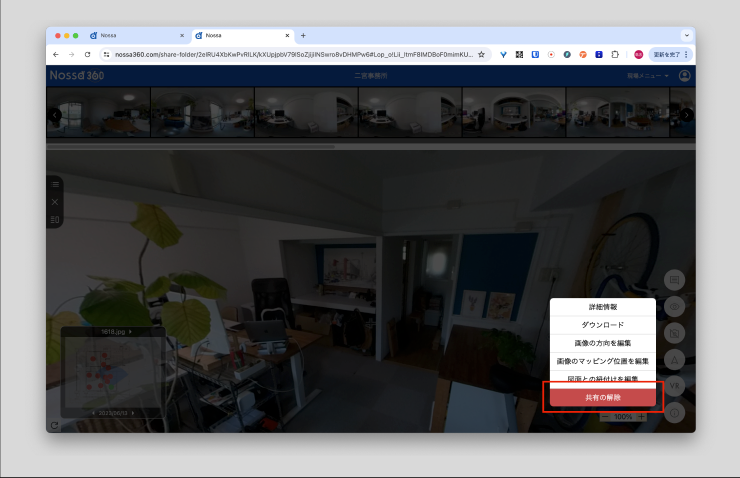Open the Chrome profile avatar
Viewport: 740px width, 478px height.
[x=639, y=55]
